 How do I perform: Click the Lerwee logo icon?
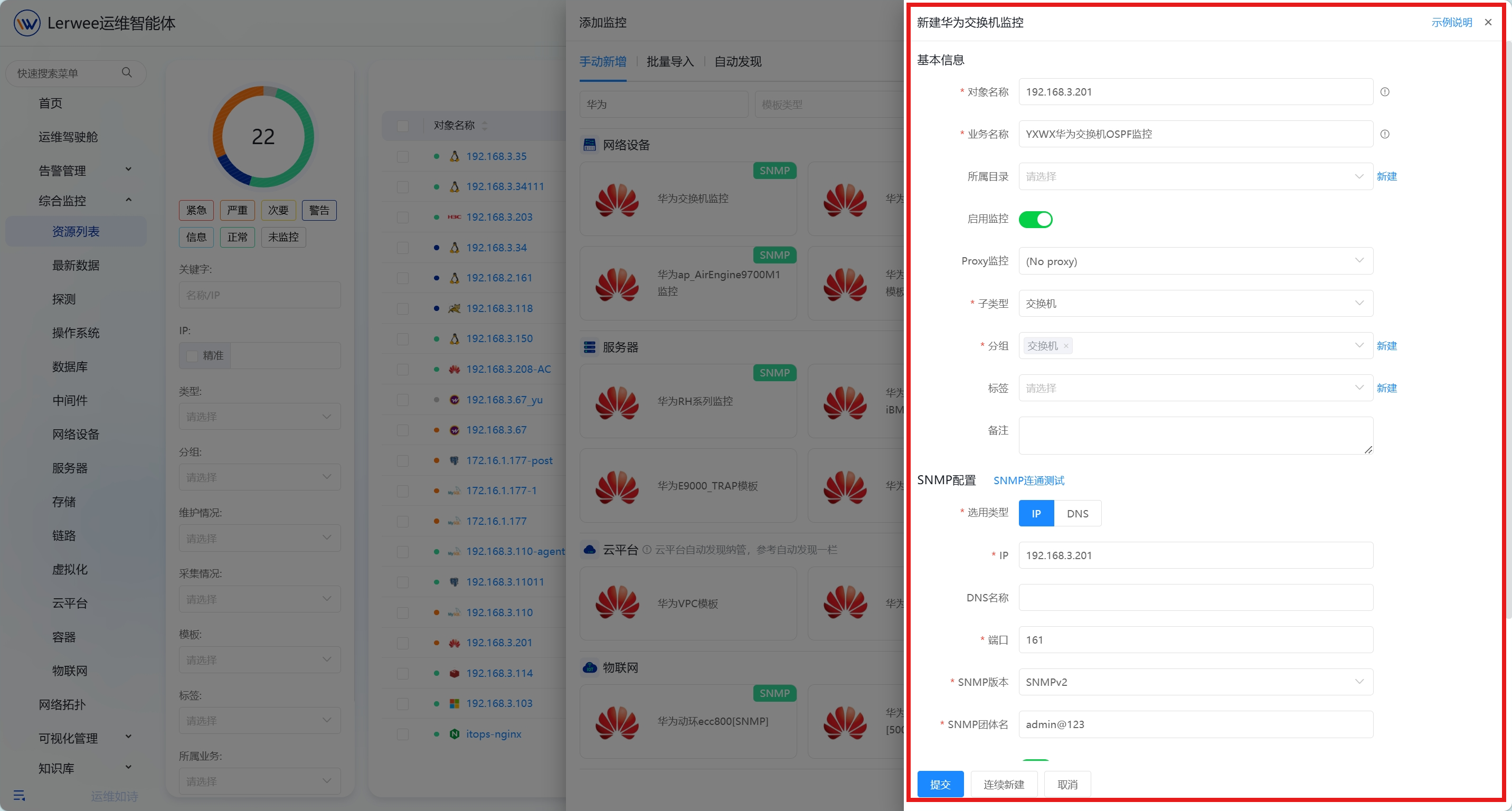(x=27, y=23)
